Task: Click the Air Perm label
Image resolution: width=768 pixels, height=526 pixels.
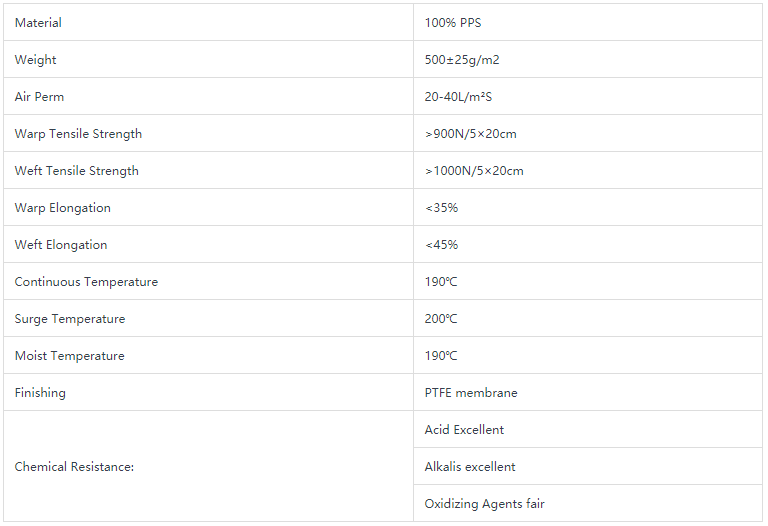Action: [39, 96]
